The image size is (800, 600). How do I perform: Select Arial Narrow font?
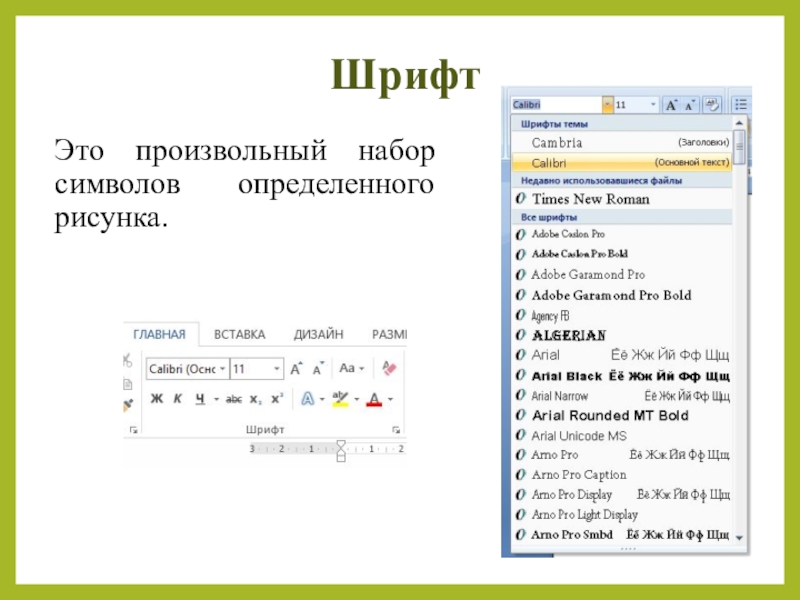tap(622, 395)
